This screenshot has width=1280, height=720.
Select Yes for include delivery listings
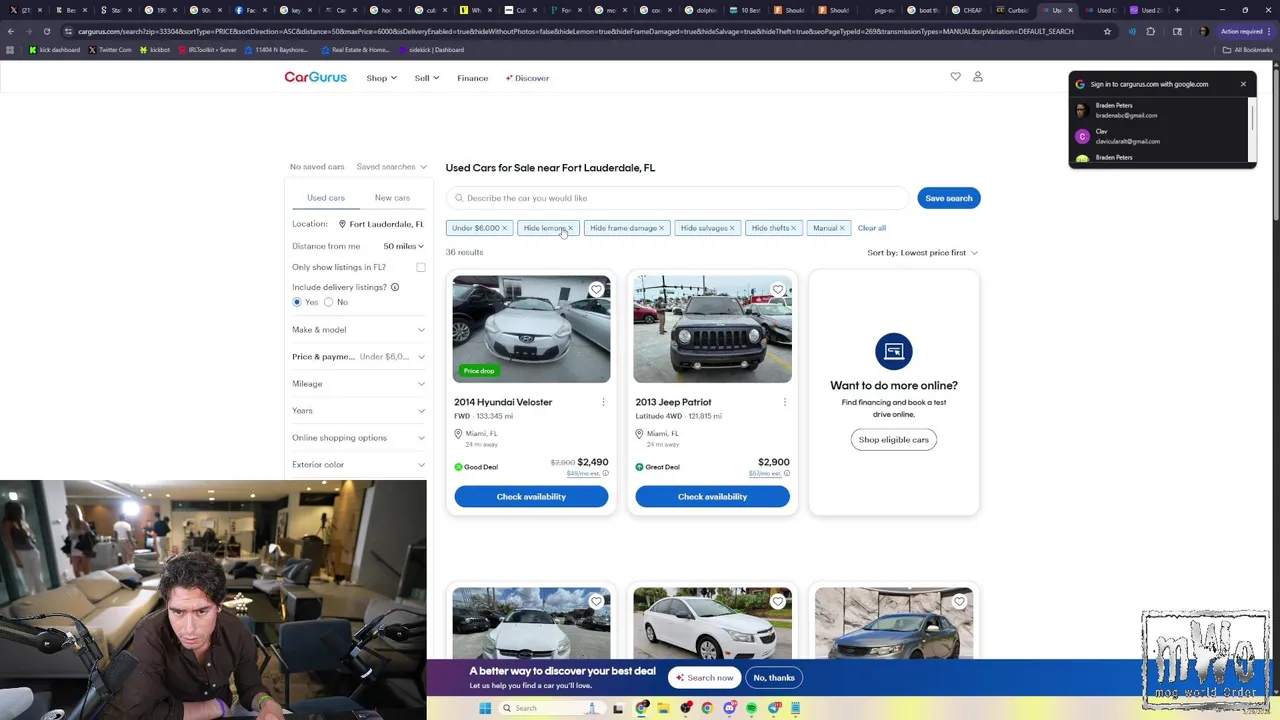[297, 302]
